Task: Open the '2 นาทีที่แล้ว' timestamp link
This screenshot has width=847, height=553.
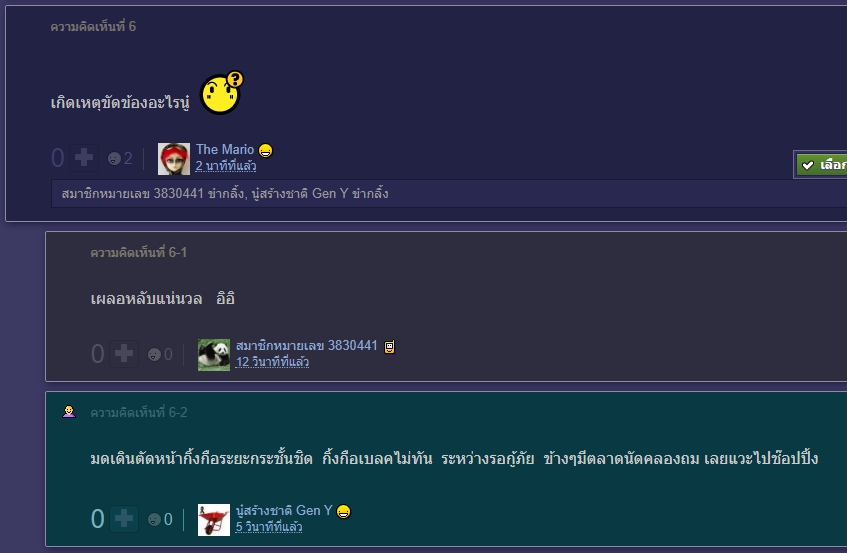Action: pos(225,166)
